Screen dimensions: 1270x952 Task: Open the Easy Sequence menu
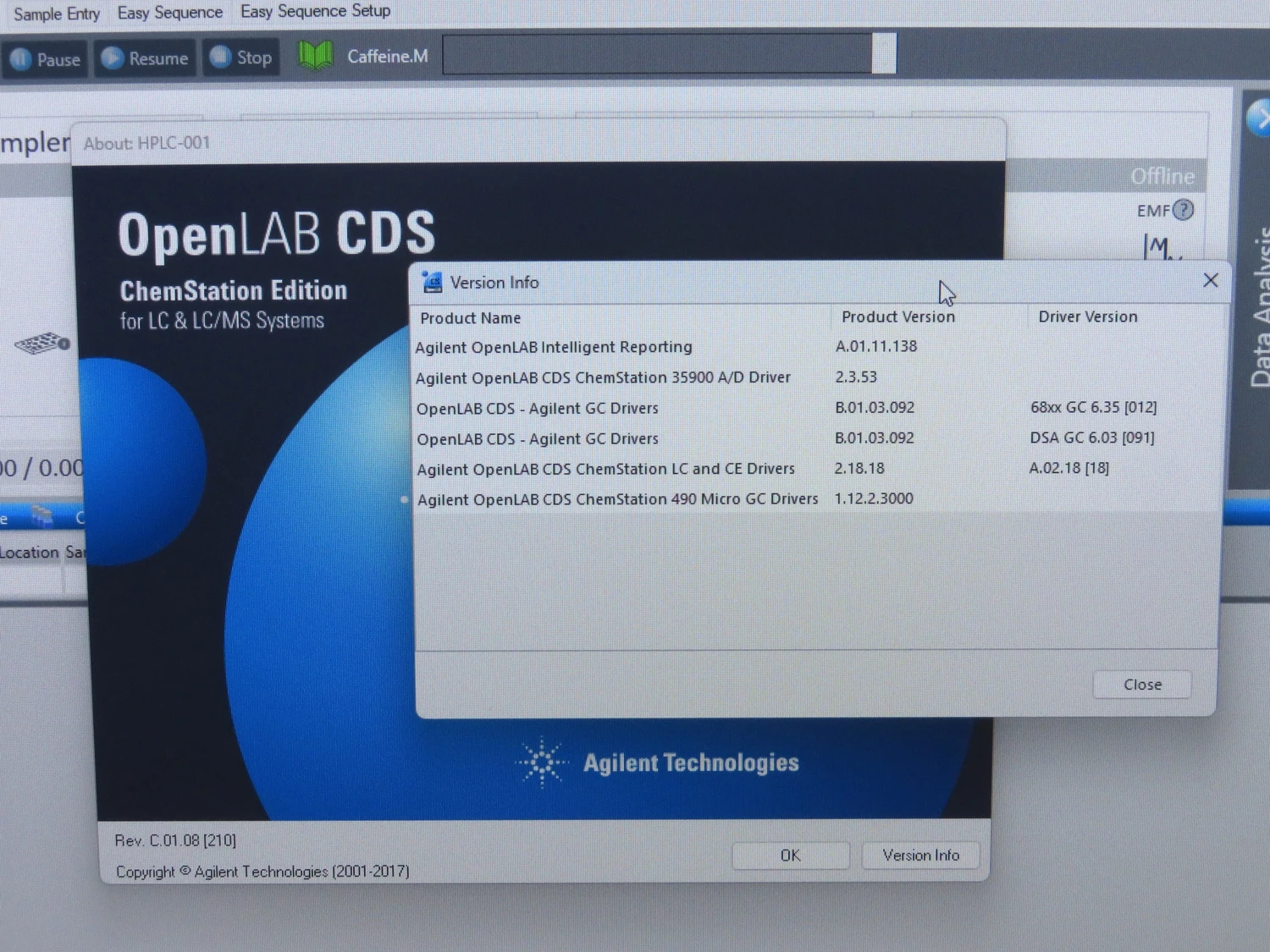pos(169,13)
